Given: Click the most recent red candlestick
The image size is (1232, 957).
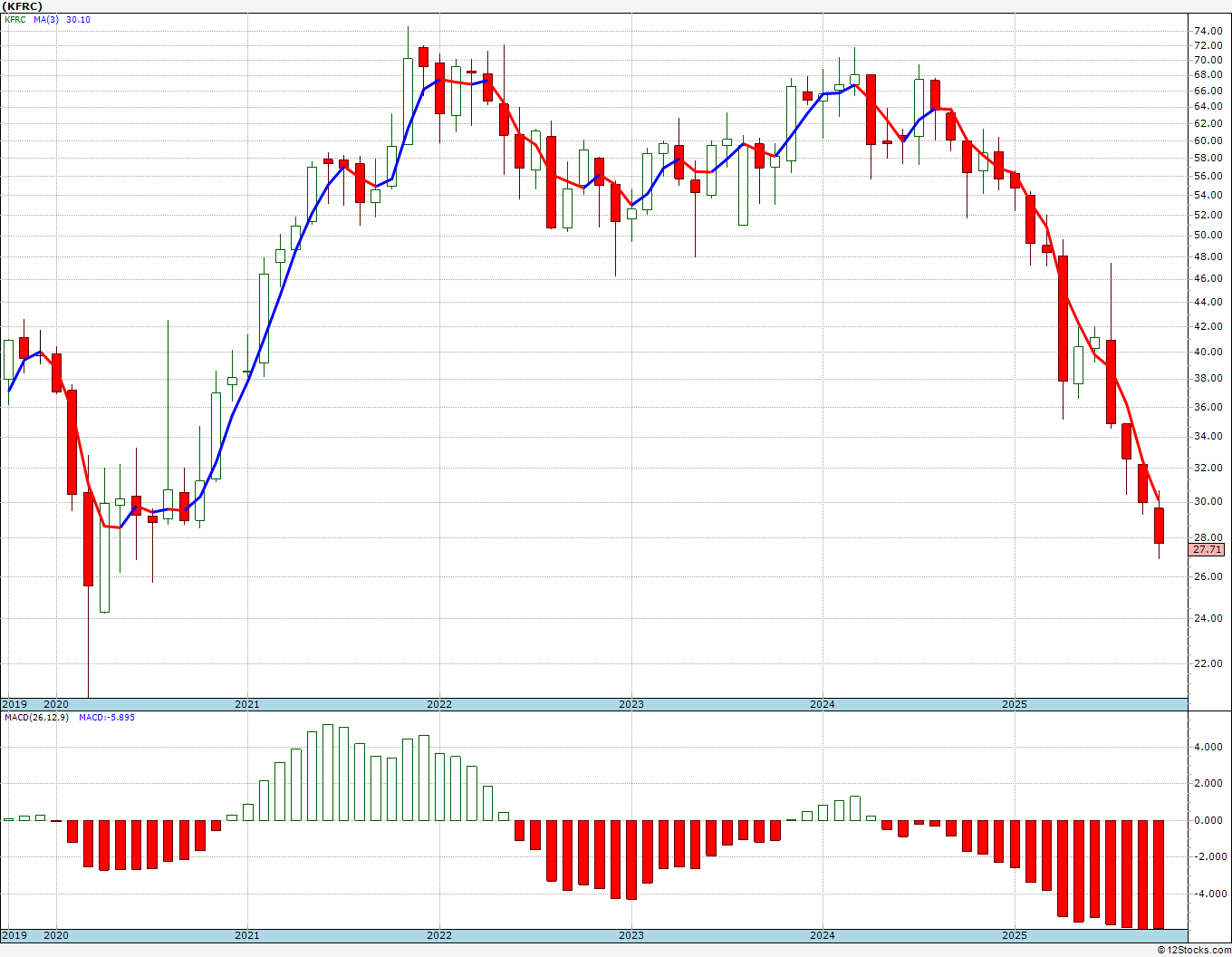Looking at the screenshot, I should pos(1159,526).
